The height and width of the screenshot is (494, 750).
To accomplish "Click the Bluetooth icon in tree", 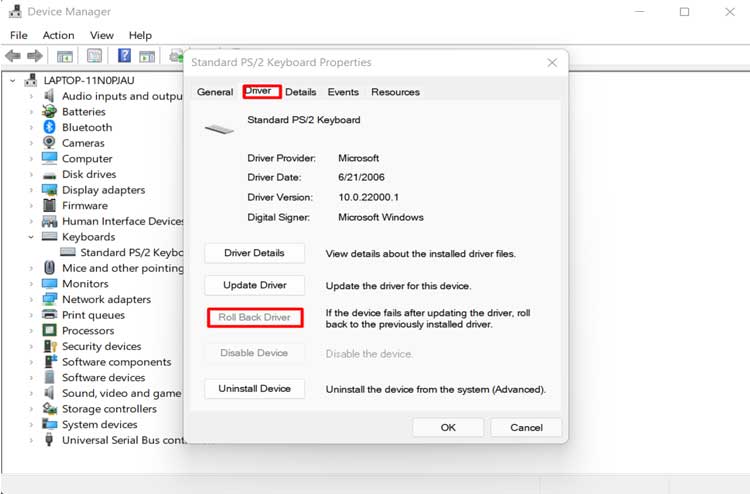I will pos(49,127).
